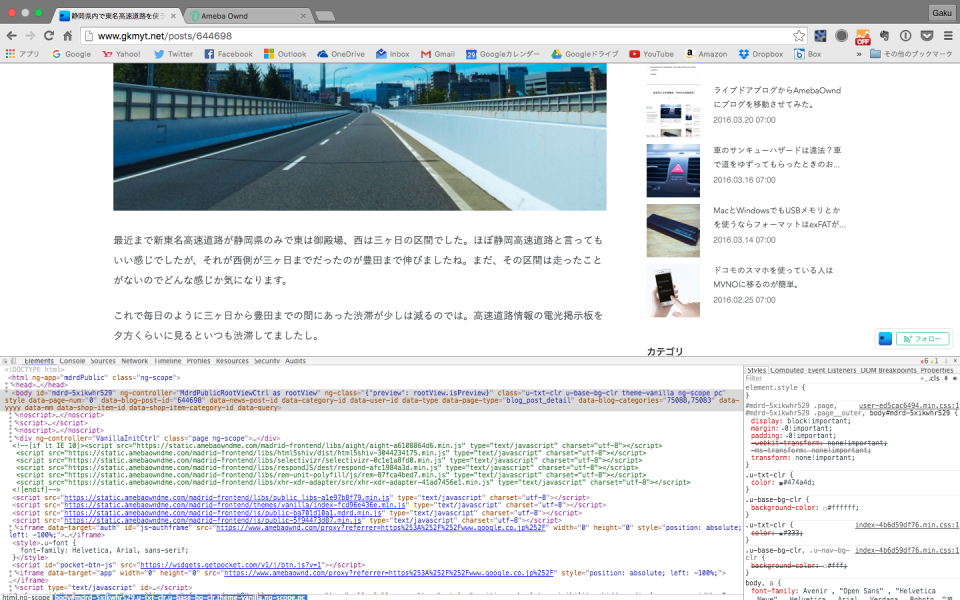Focus the Styles Filter field

(830, 379)
